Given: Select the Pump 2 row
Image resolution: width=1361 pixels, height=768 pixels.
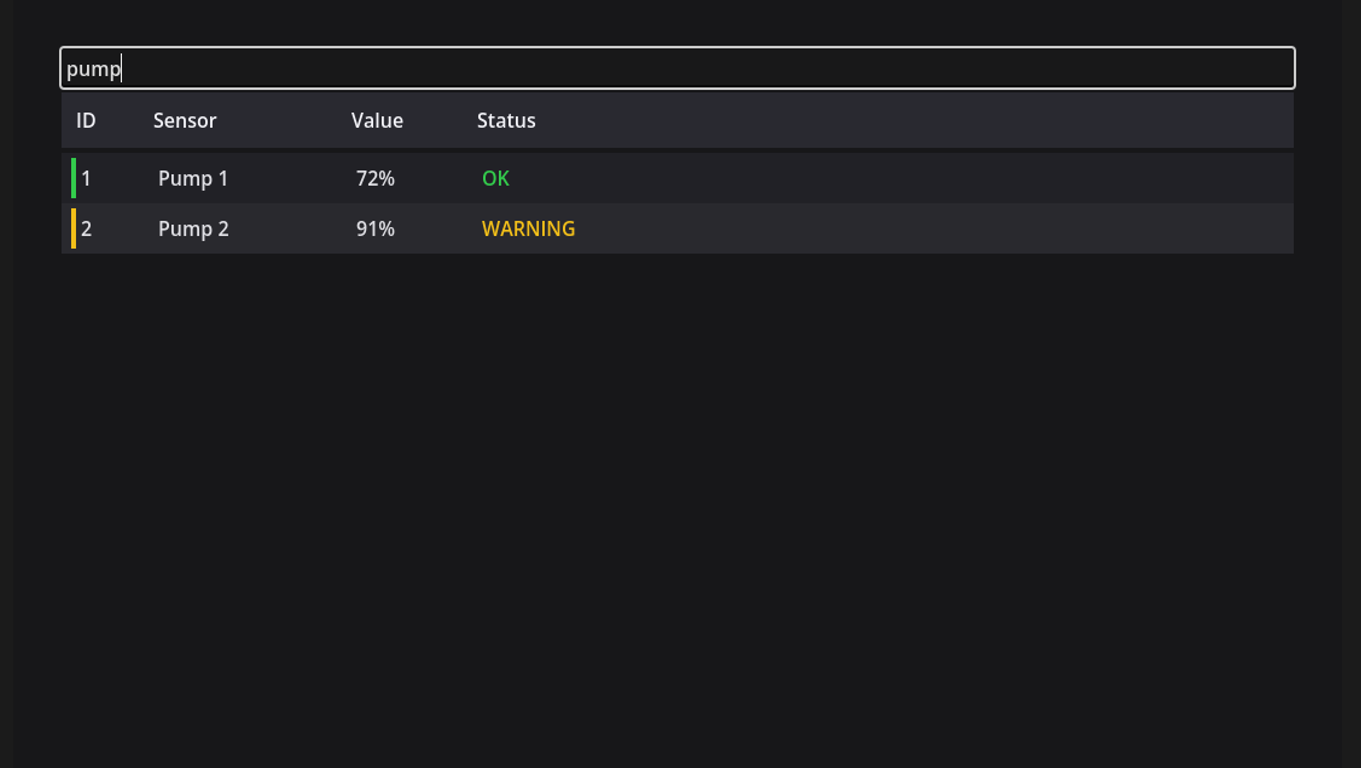Looking at the screenshot, I should [x=677, y=228].
